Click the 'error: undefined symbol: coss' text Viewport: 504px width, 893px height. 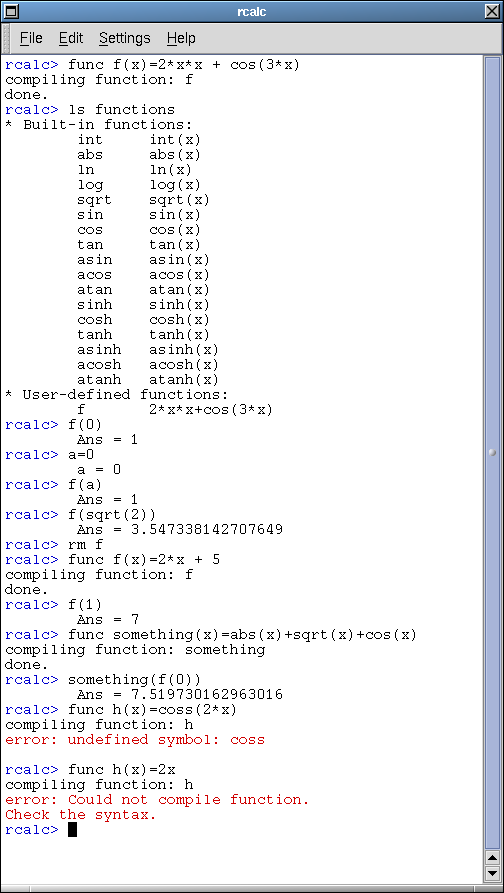(135, 740)
